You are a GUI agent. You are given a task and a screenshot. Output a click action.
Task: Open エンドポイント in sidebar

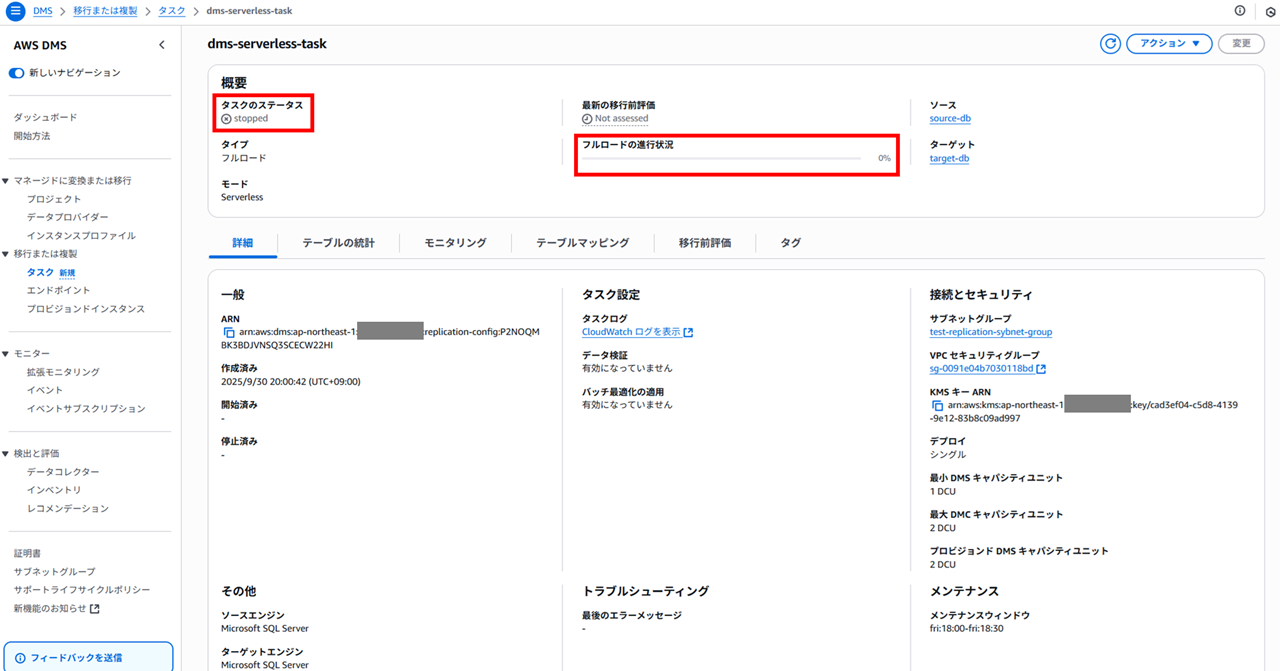(58, 290)
